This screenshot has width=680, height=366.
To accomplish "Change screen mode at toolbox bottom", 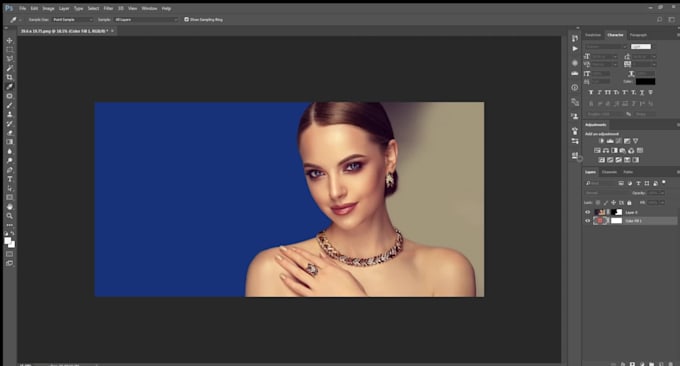I will (x=10, y=263).
